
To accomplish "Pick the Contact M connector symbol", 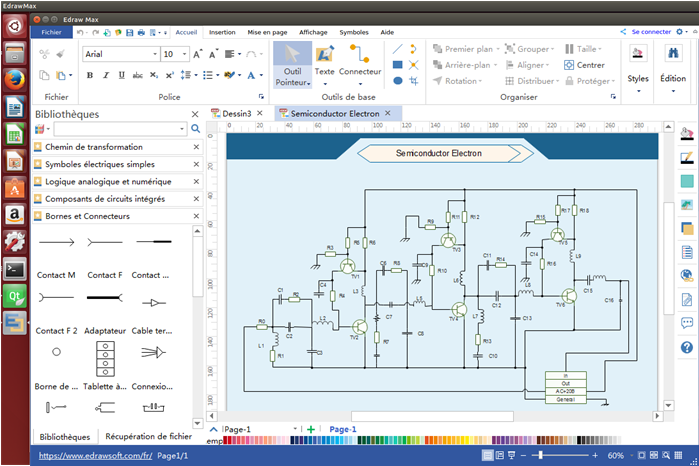I will tap(56, 242).
